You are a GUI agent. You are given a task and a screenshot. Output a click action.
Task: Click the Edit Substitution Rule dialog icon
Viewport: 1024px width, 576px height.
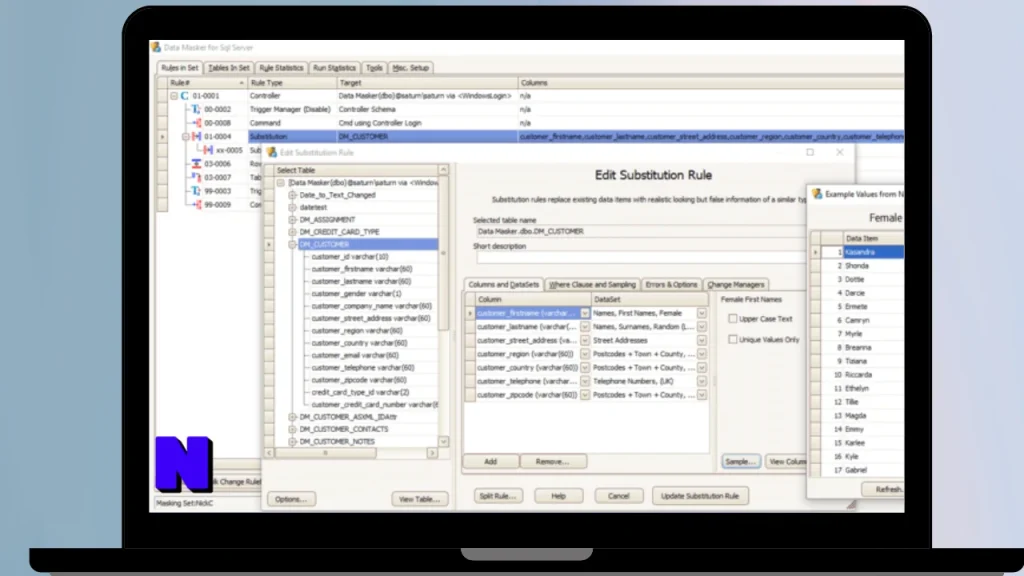(272, 153)
